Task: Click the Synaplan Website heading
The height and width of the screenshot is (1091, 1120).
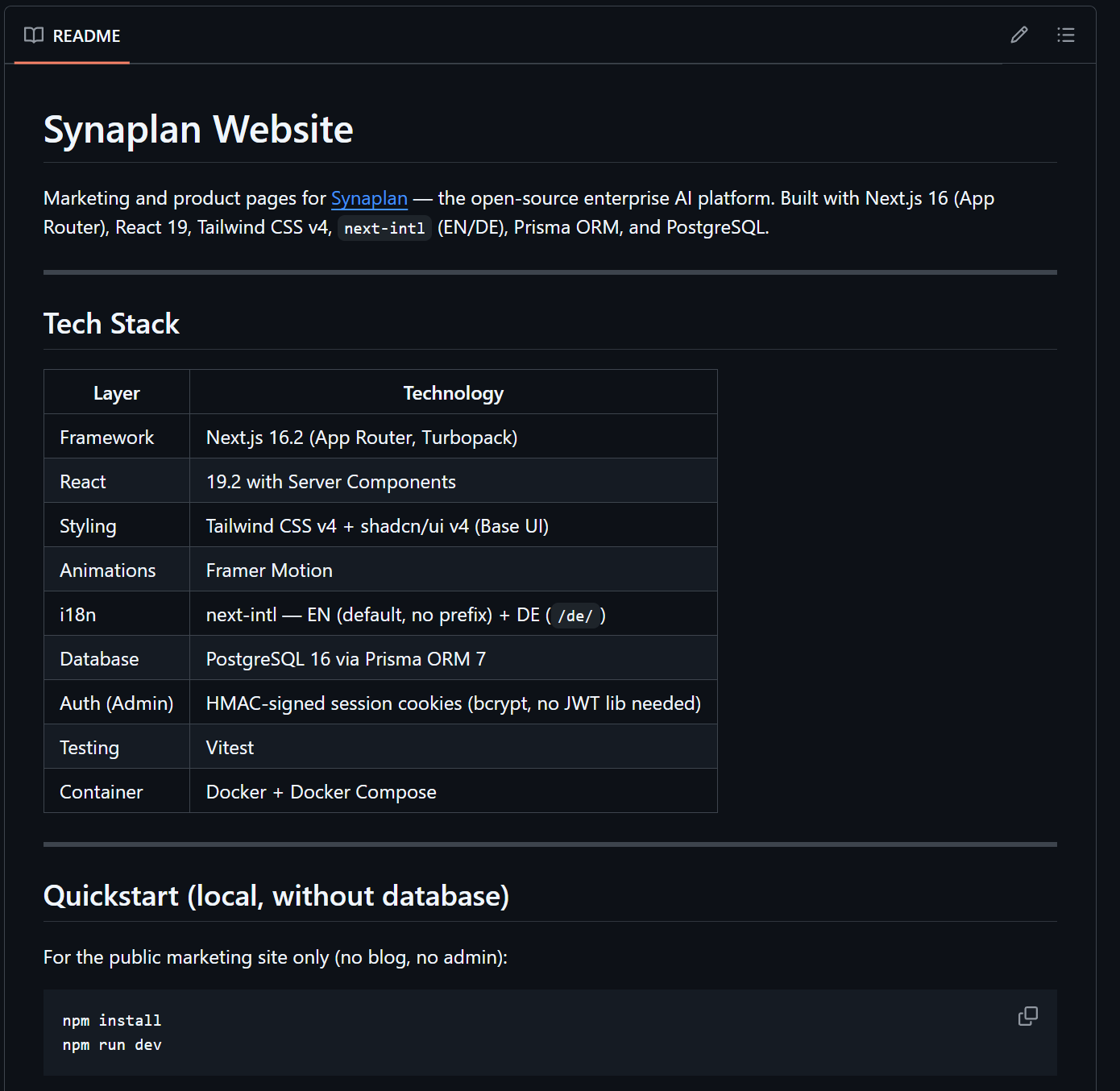Action: point(198,129)
